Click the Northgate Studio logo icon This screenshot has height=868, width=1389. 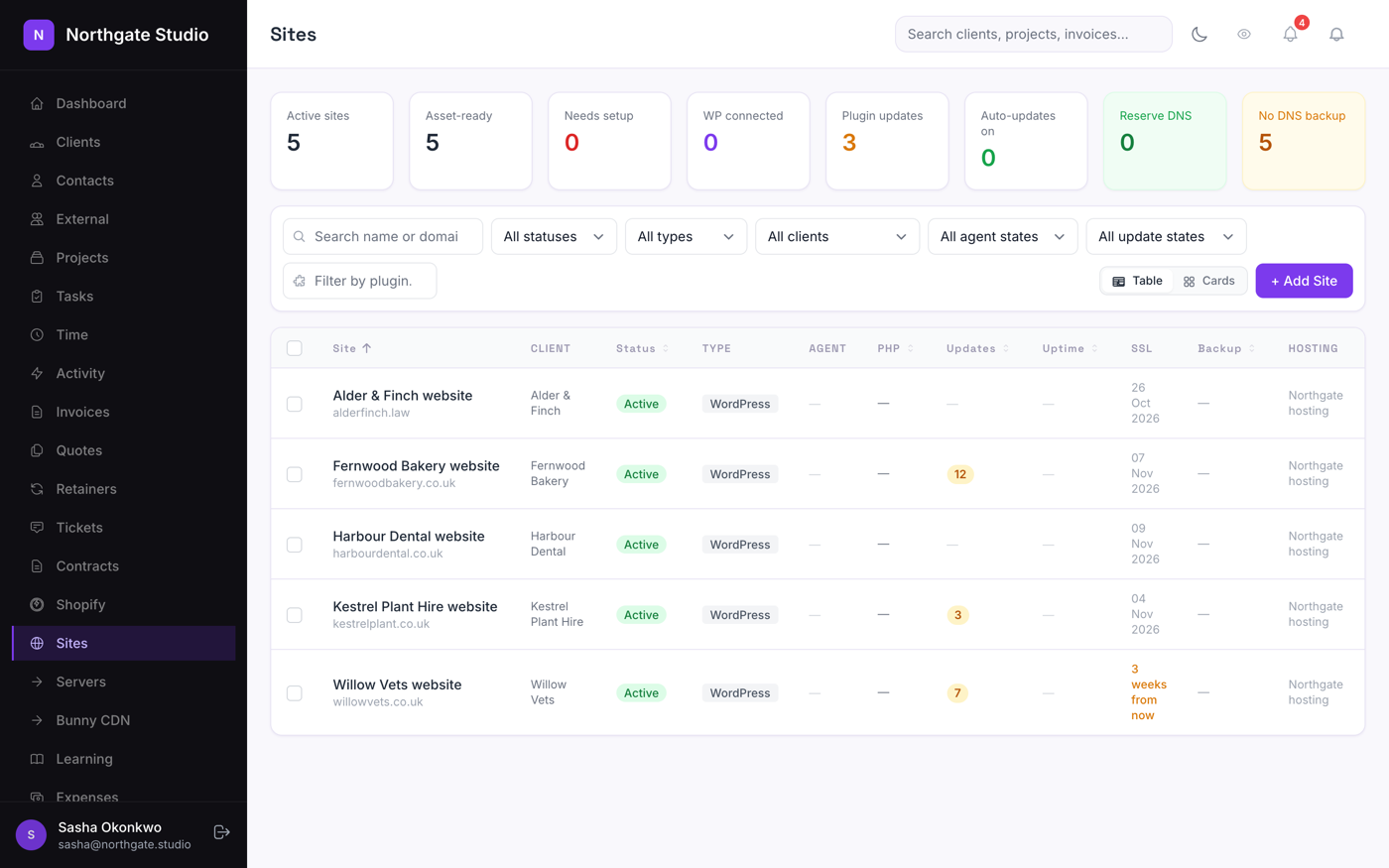point(39,35)
